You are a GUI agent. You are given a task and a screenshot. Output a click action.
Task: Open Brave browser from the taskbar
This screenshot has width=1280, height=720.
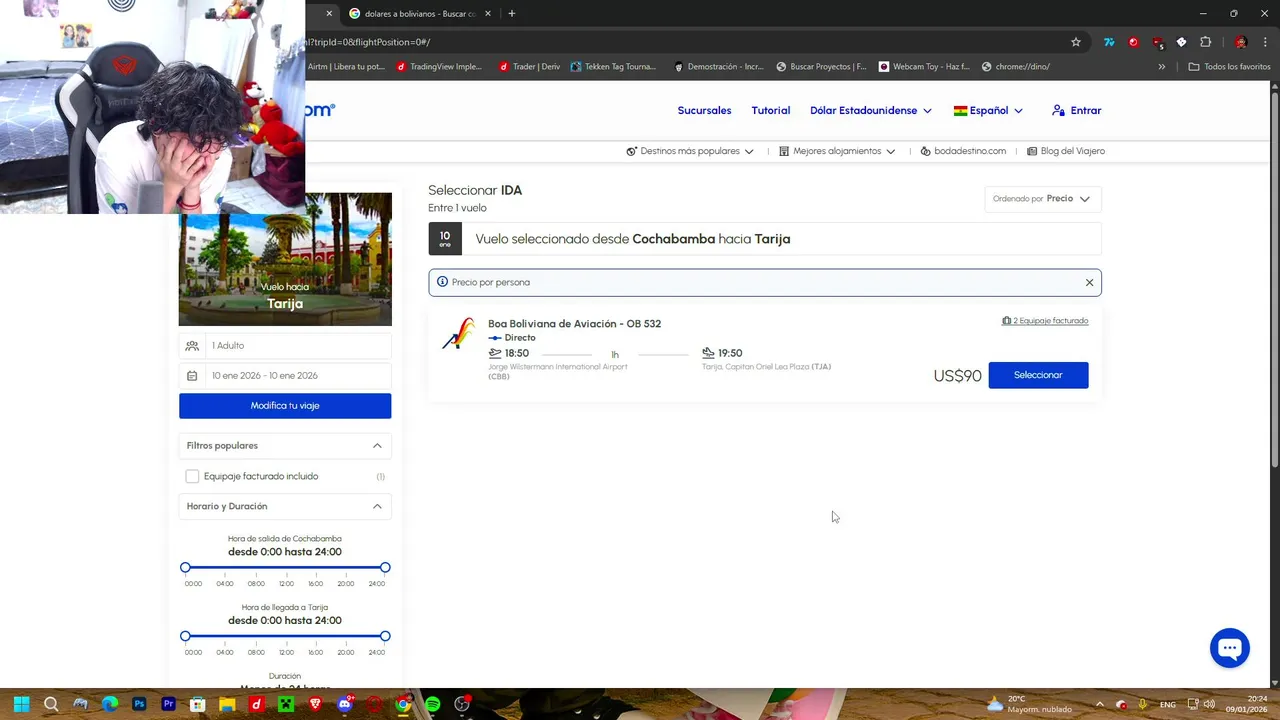coord(315,704)
